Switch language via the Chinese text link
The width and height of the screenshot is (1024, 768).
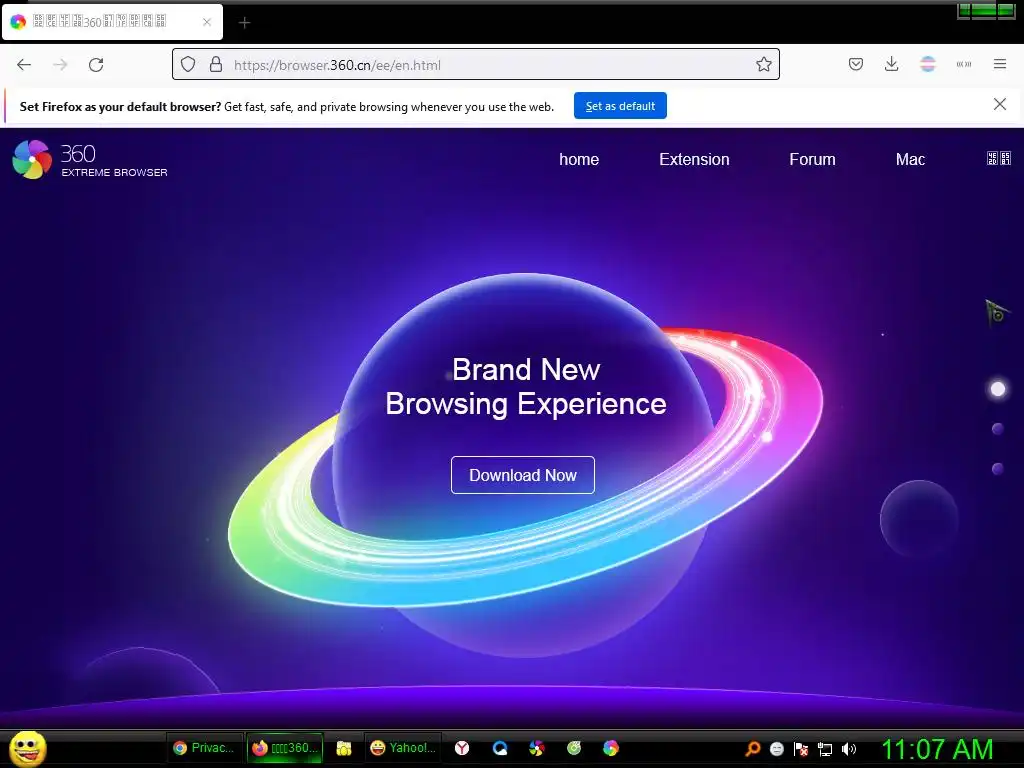[999, 159]
